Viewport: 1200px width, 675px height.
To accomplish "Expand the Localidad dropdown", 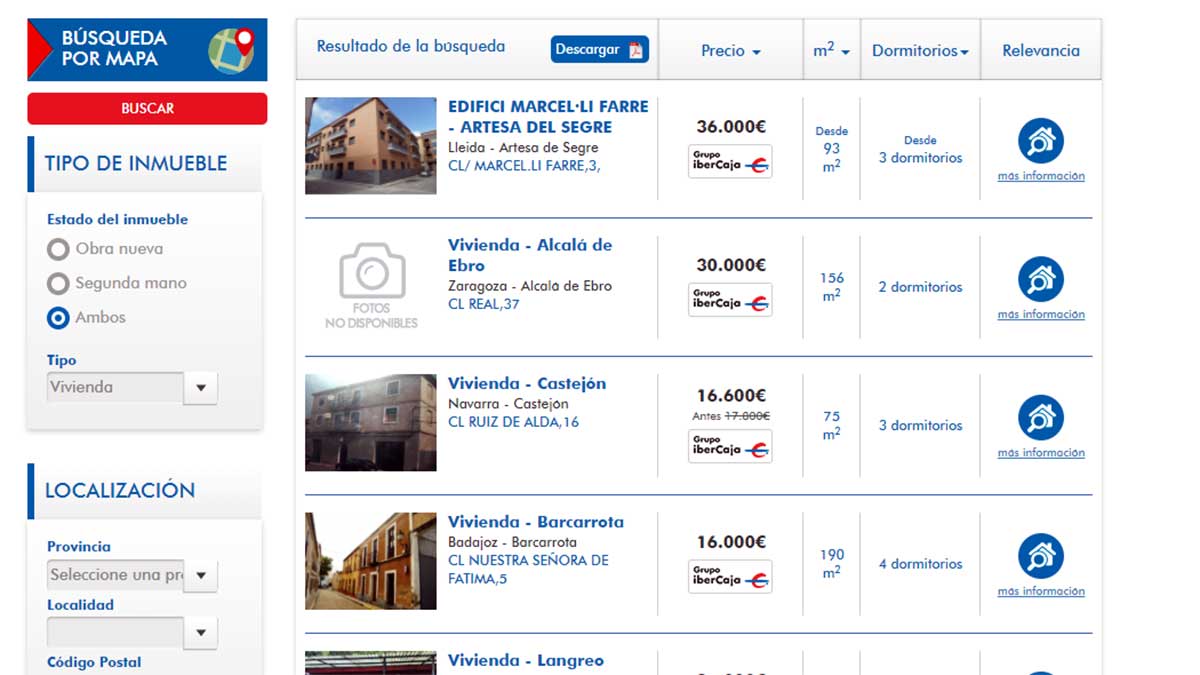I will click(x=200, y=632).
